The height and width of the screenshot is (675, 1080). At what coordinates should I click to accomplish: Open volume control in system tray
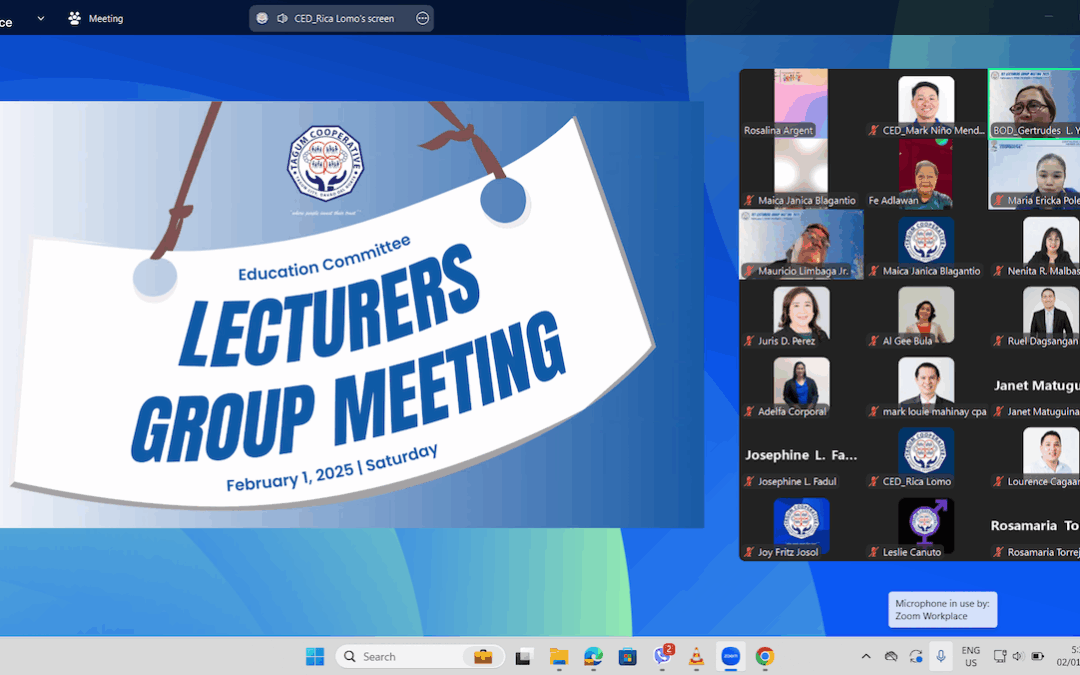click(1018, 656)
